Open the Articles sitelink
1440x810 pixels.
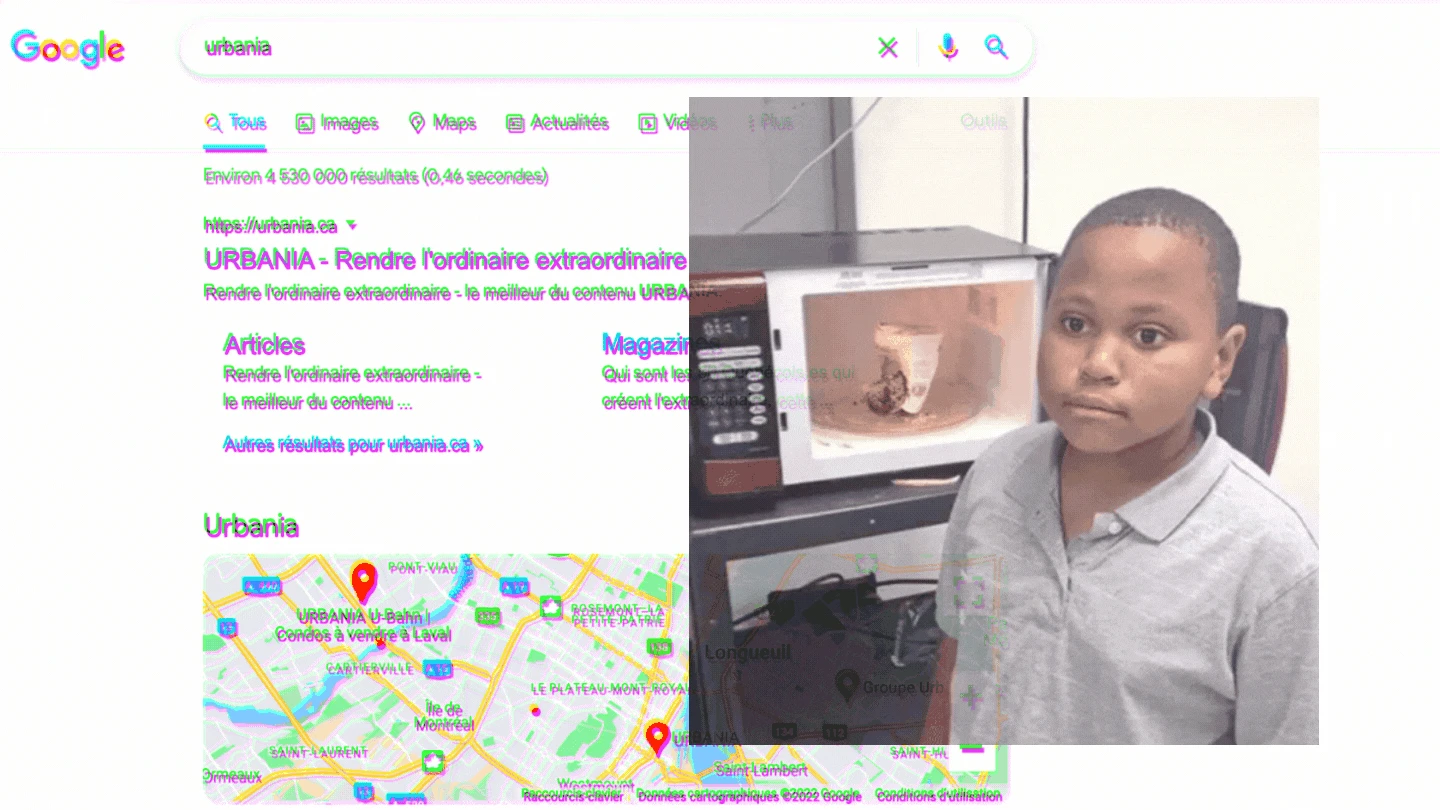(264, 345)
